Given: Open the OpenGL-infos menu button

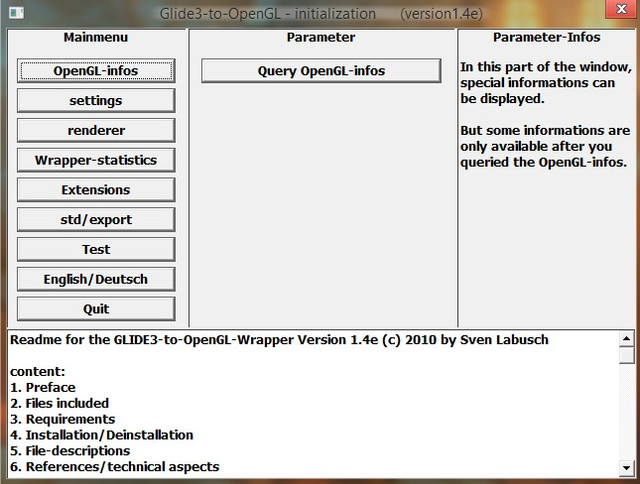Looking at the screenshot, I should pyautogui.click(x=96, y=71).
